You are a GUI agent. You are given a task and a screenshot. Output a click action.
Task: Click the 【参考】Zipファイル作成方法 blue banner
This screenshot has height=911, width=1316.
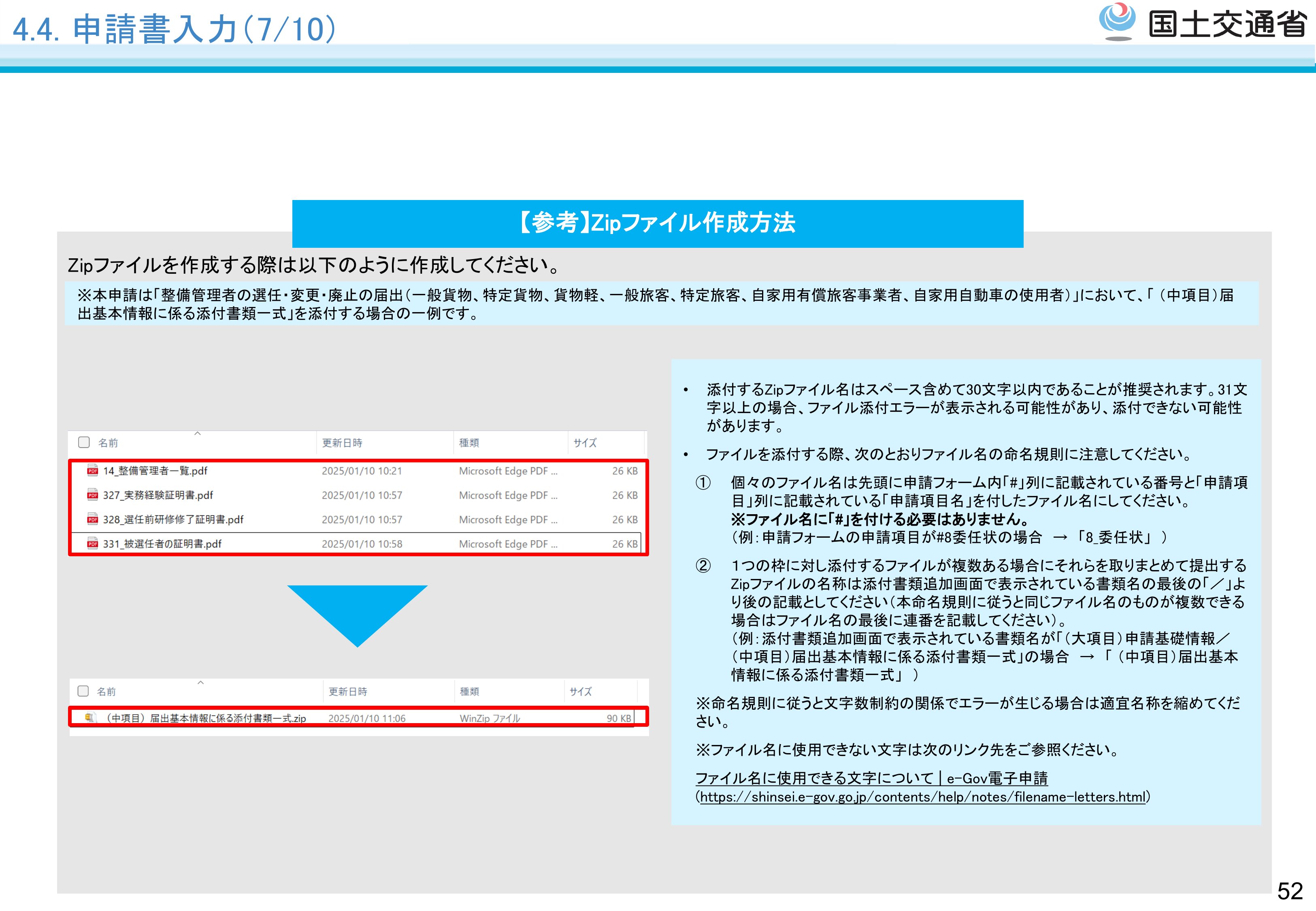click(x=658, y=223)
